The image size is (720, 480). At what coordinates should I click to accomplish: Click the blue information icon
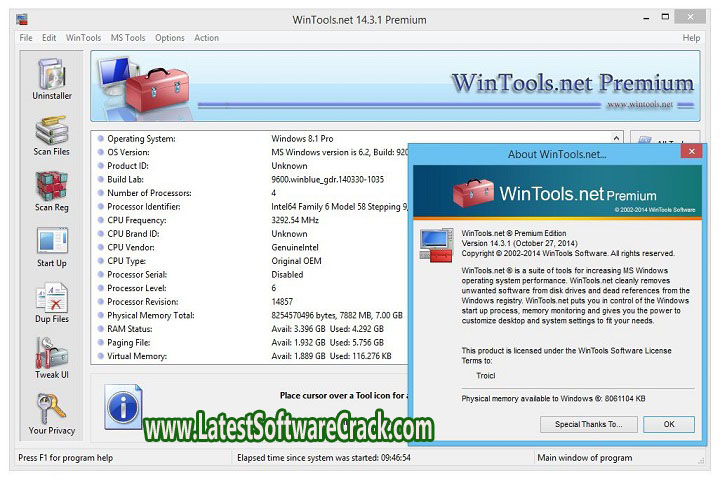coord(123,405)
